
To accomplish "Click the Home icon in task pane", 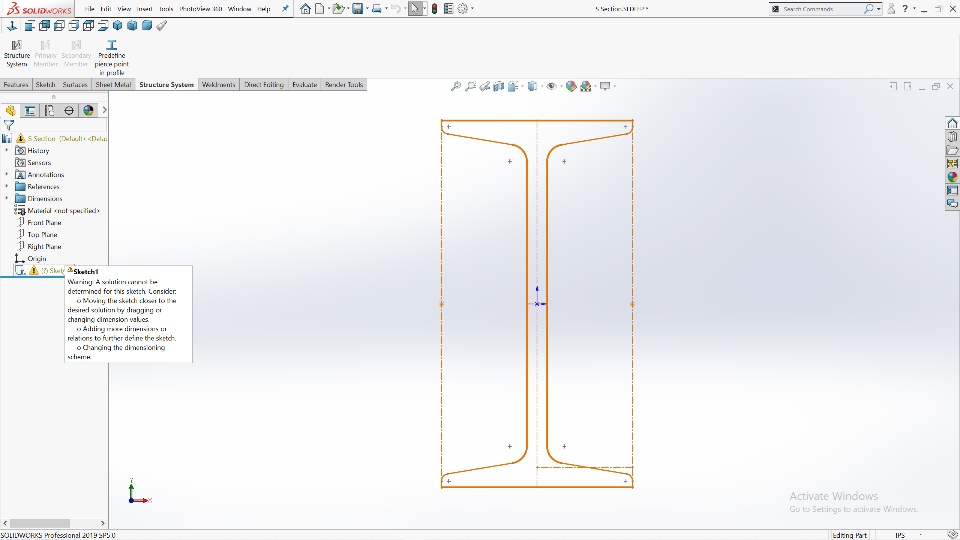I will [x=952, y=123].
